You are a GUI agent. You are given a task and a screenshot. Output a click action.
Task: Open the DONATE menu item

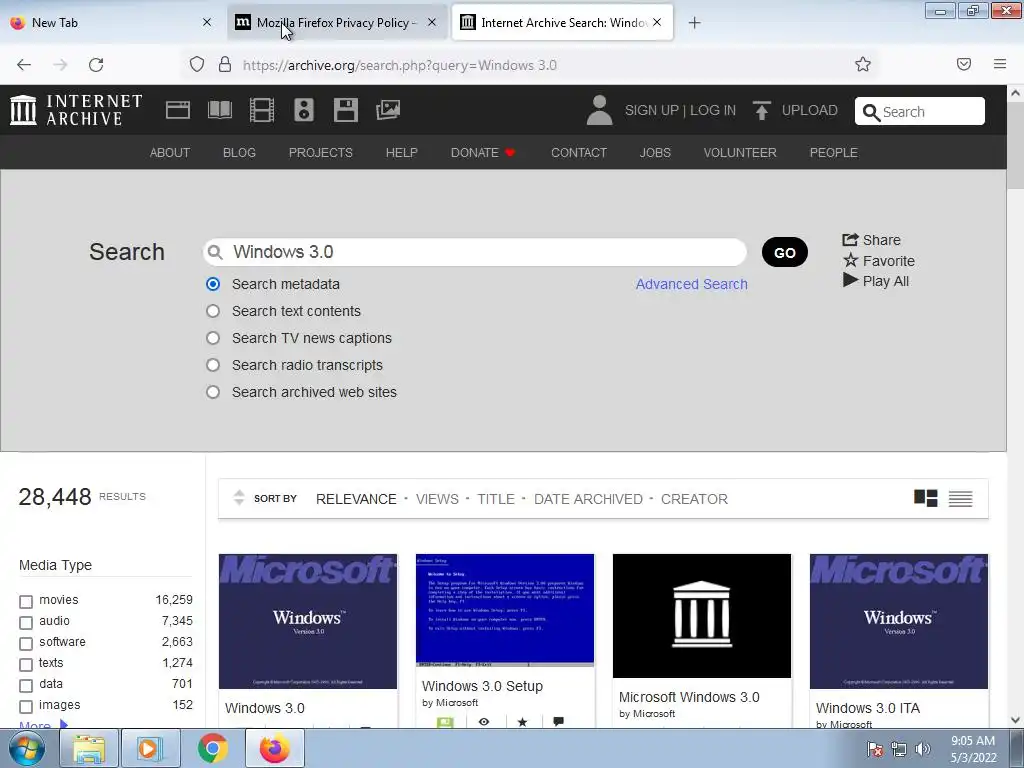coord(483,152)
